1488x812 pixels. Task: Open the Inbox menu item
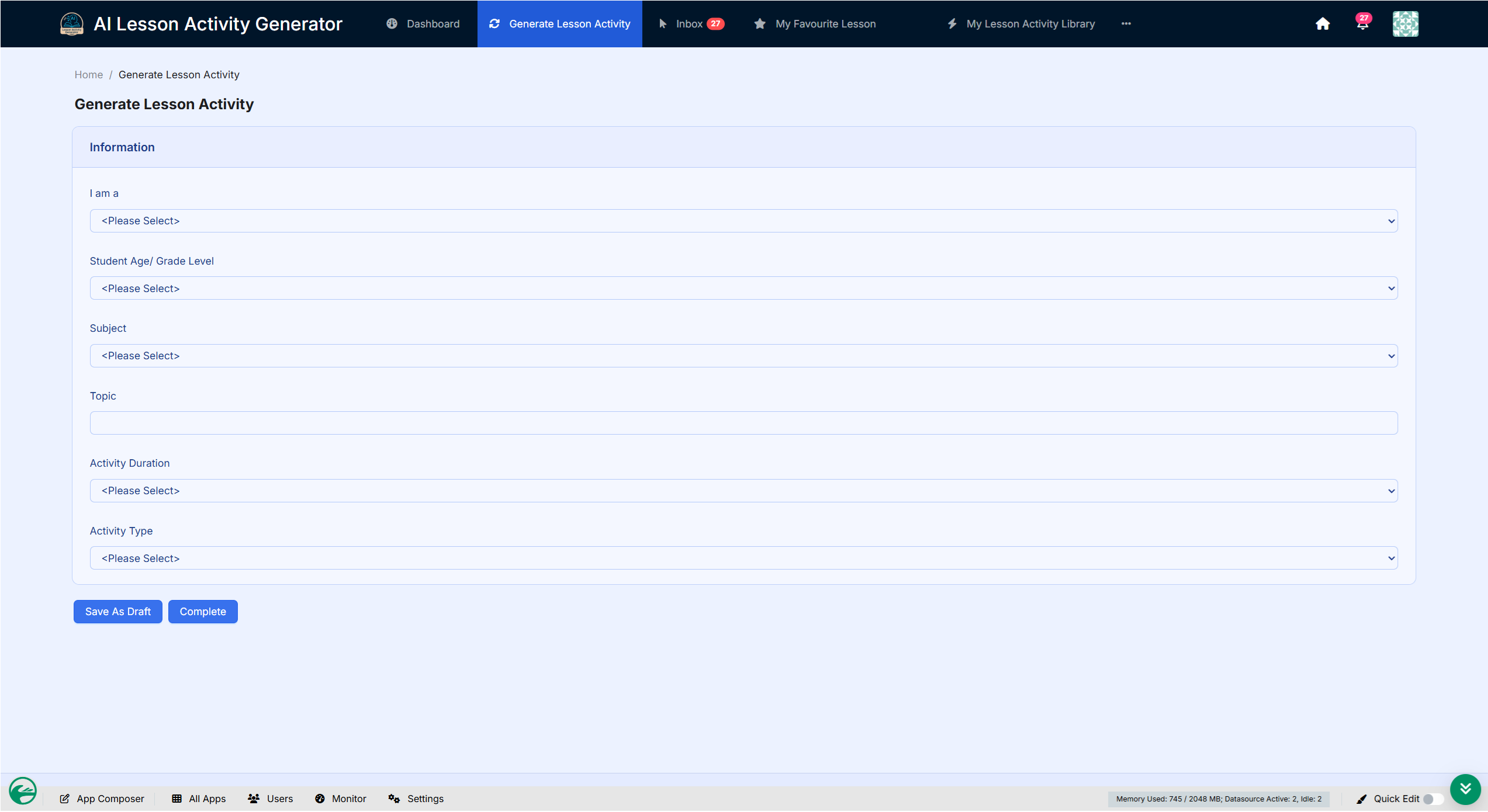click(691, 24)
